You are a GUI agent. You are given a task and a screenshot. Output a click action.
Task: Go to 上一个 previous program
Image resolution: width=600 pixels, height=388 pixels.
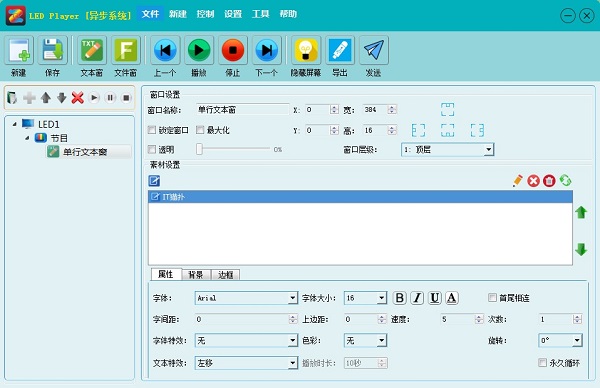click(x=165, y=50)
